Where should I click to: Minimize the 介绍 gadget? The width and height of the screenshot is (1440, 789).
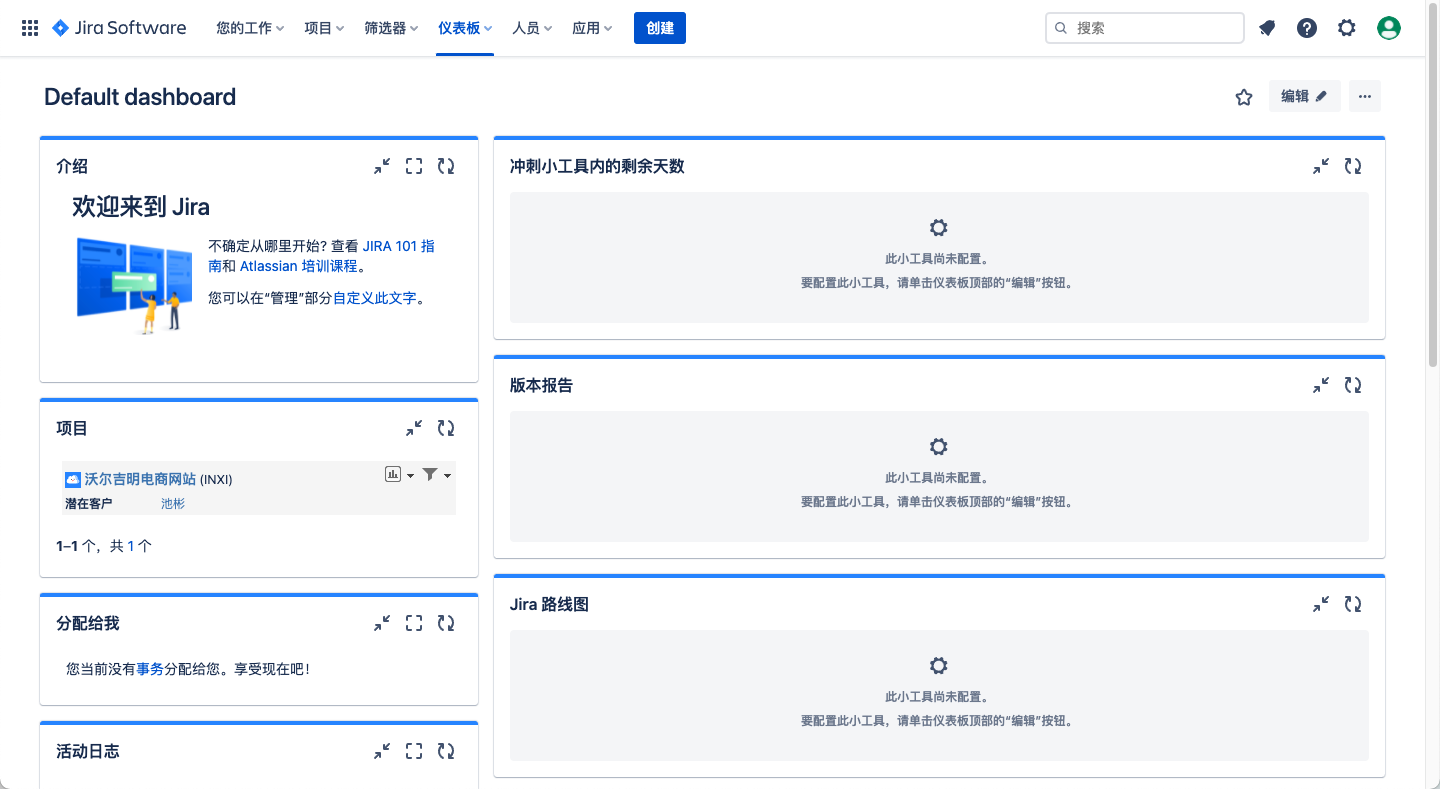(382, 167)
